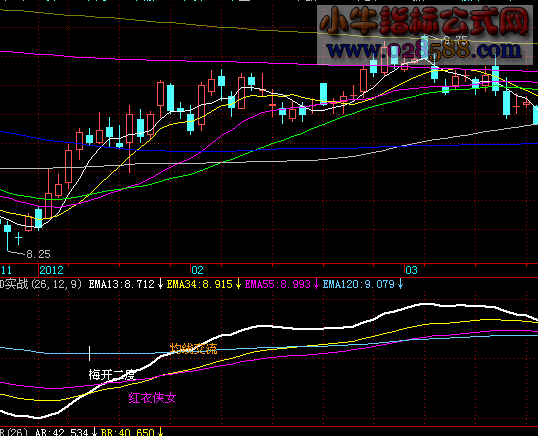This screenshot has width=538, height=436.
Task: Click the 8.25 lowest price label
Action: pos(38,254)
